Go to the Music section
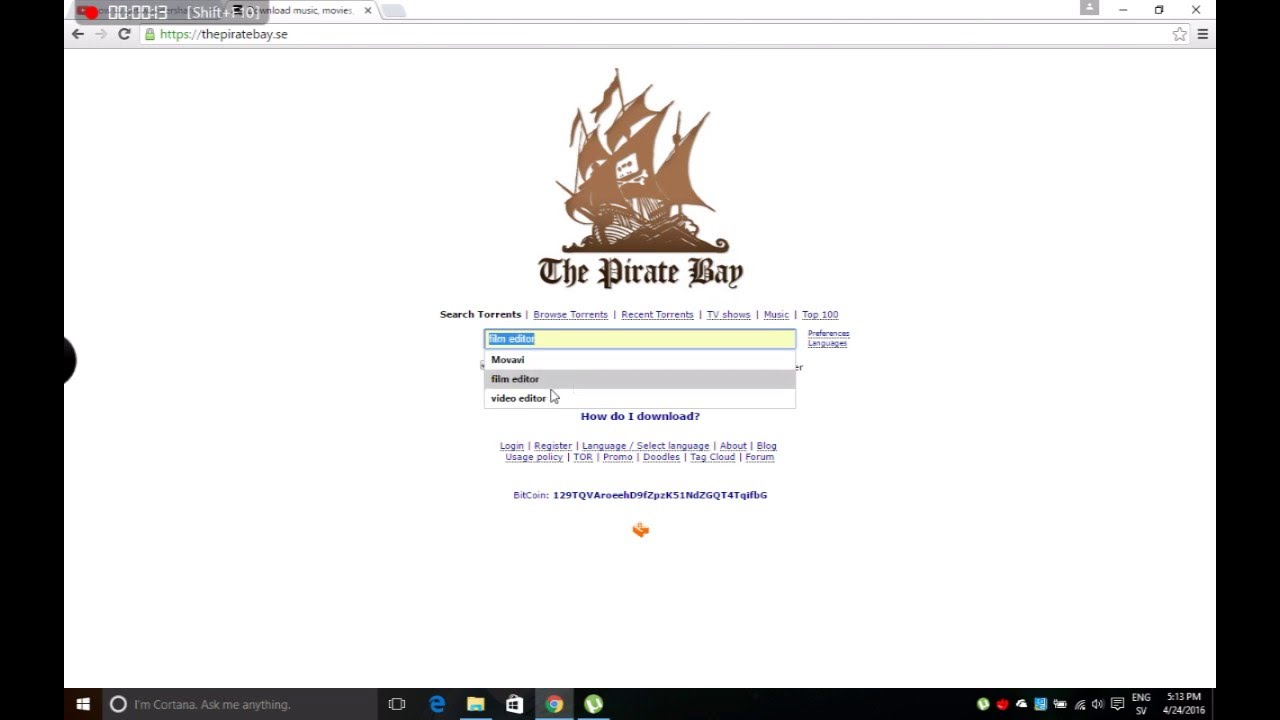 click(776, 315)
